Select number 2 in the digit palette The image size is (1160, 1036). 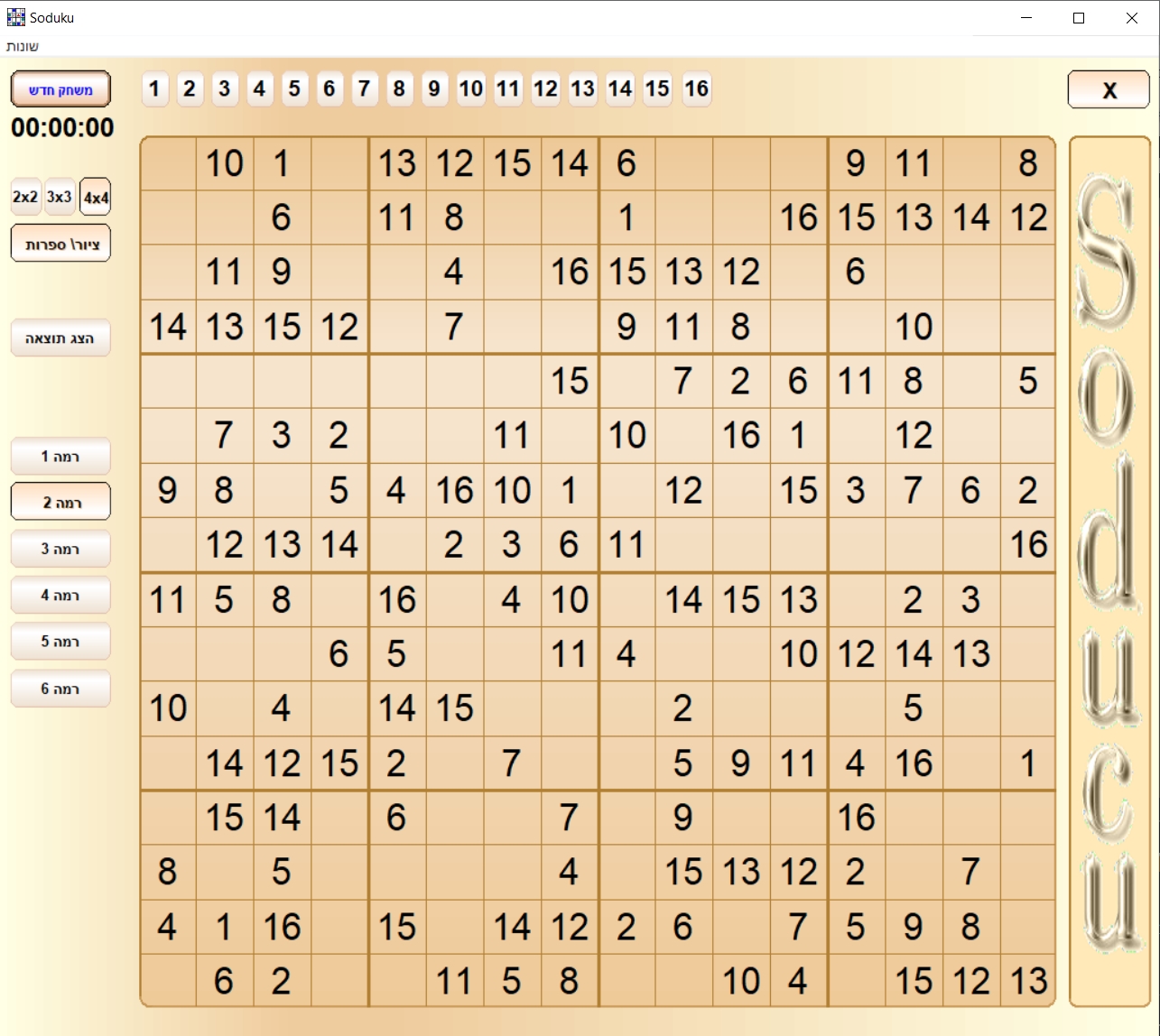[x=190, y=89]
